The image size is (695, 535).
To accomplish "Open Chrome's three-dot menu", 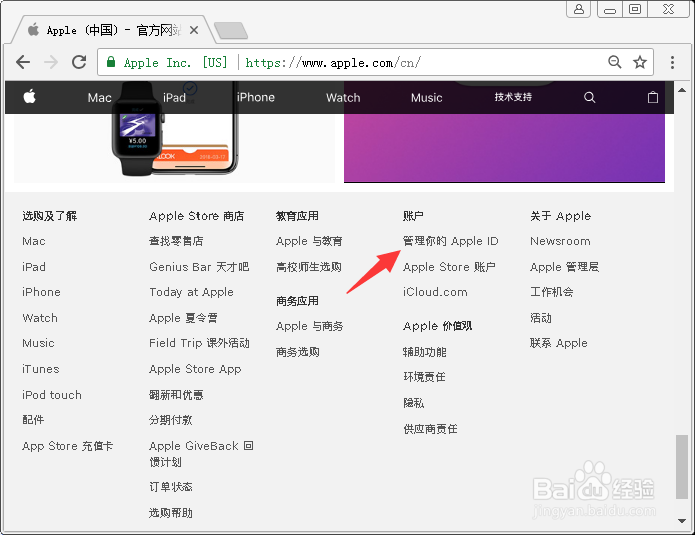I will 672,62.
